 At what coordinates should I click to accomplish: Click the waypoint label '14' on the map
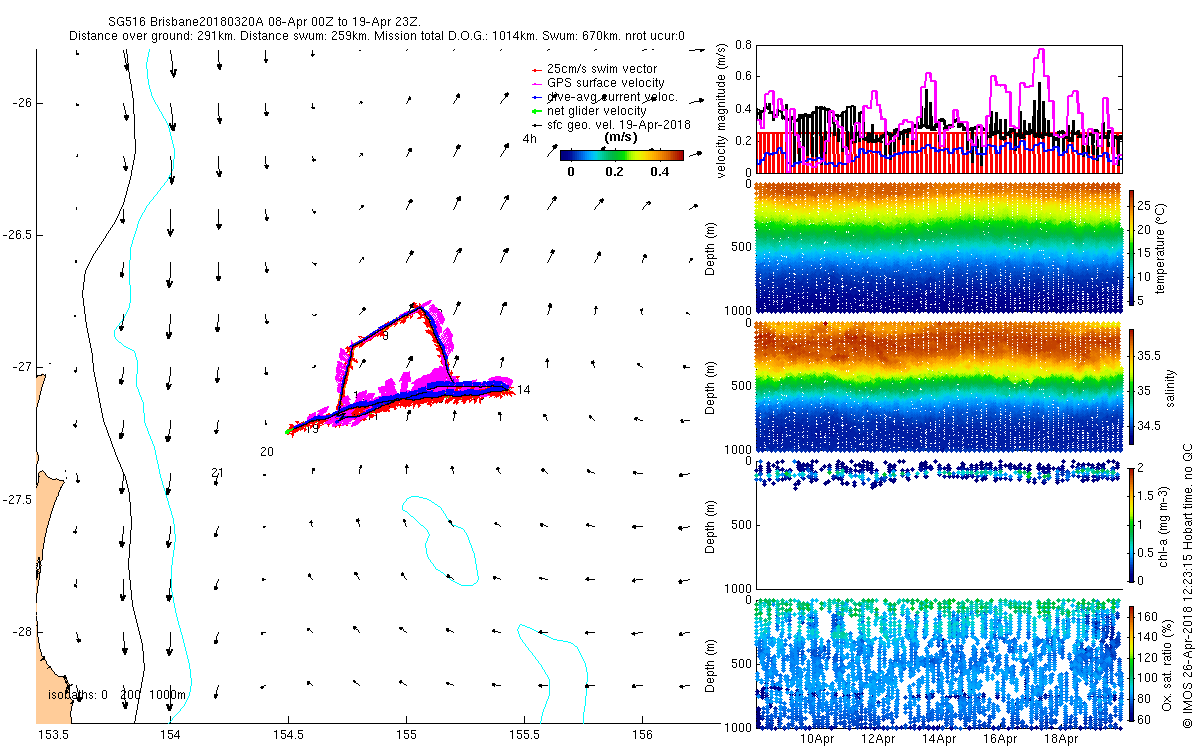pyautogui.click(x=523, y=390)
